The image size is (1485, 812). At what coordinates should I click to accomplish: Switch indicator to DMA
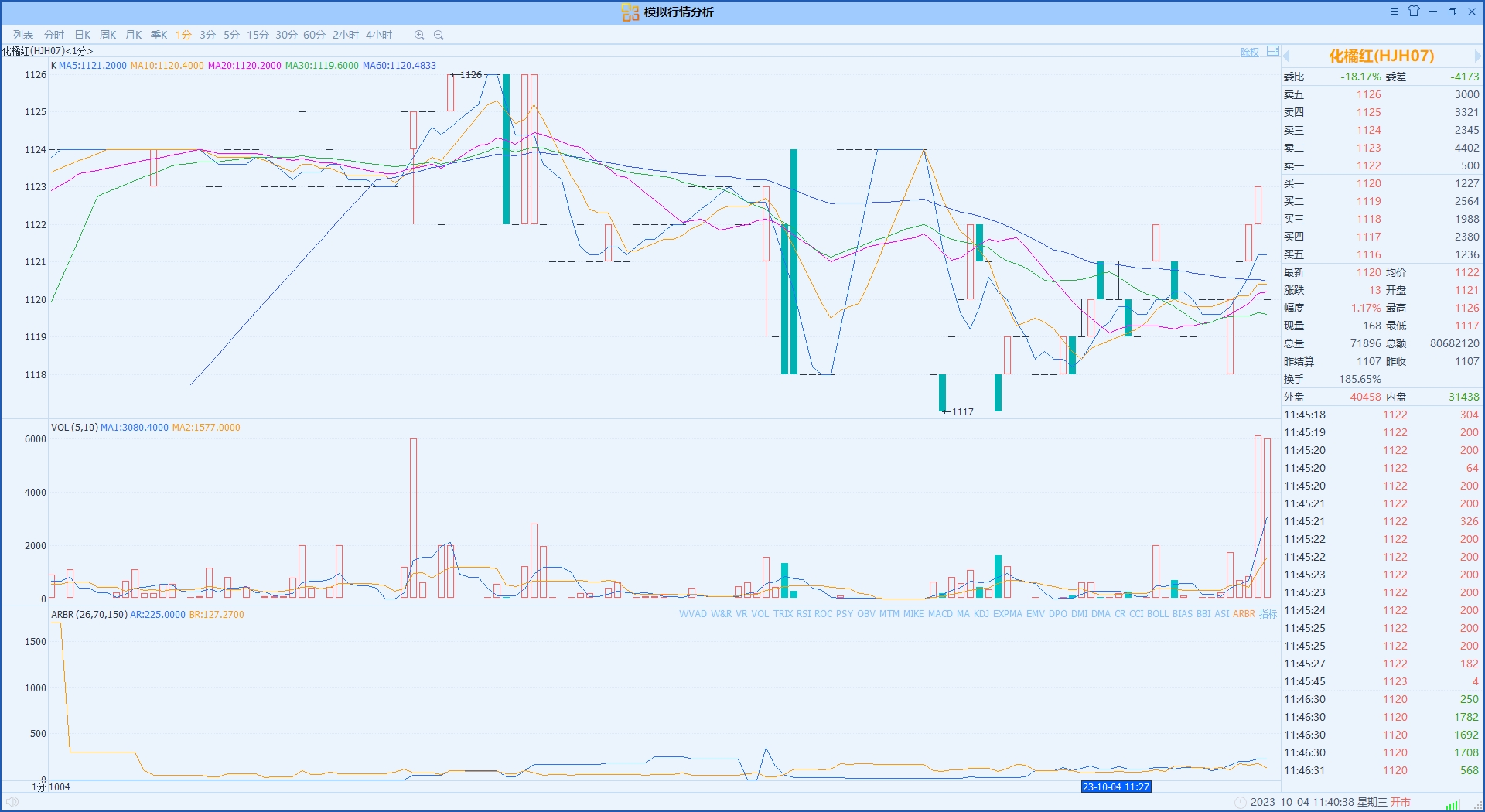(1101, 614)
